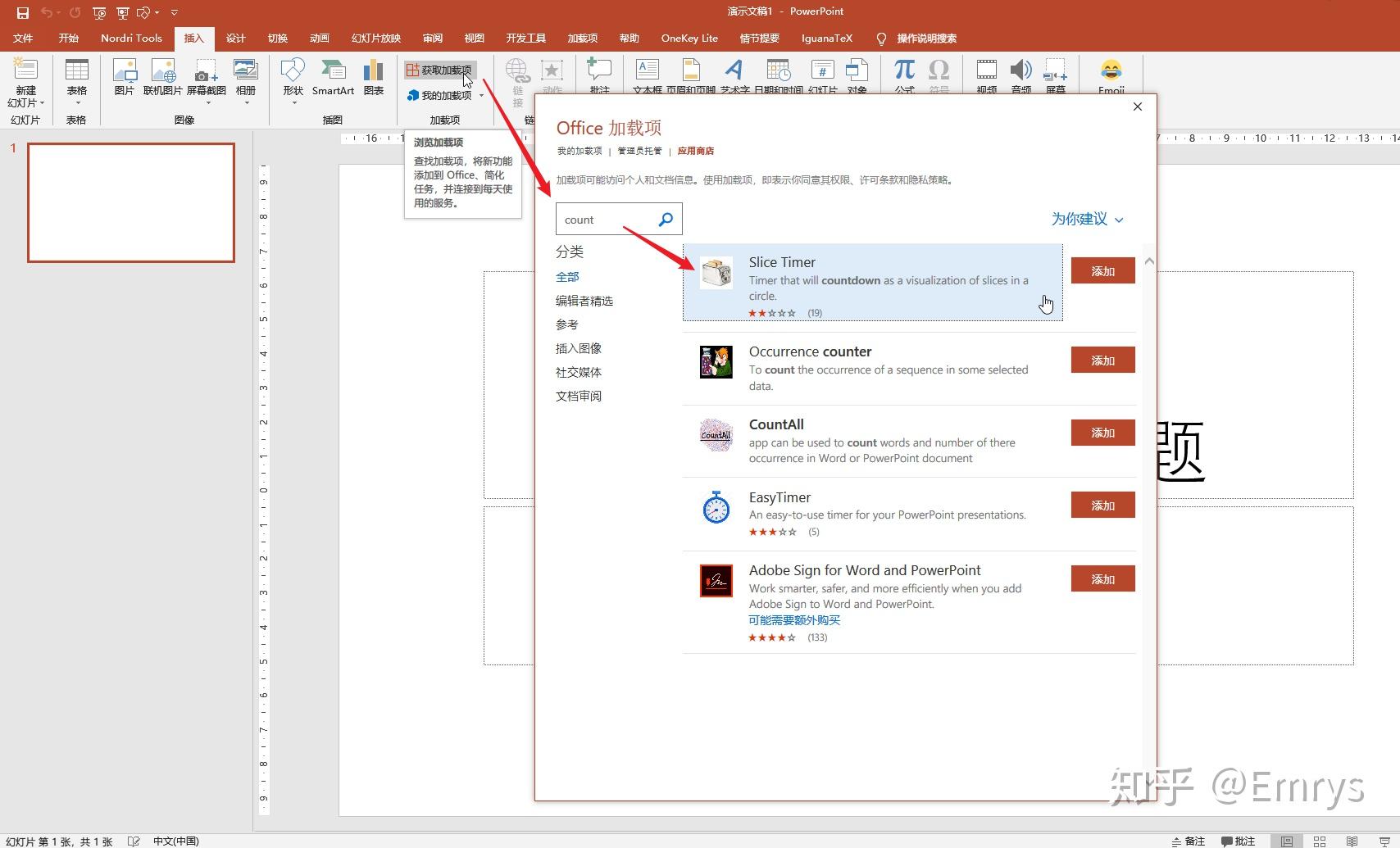This screenshot has height=848, width=1400.
Task: Click Get Add-ins (获取加载项)
Action: click(439, 70)
